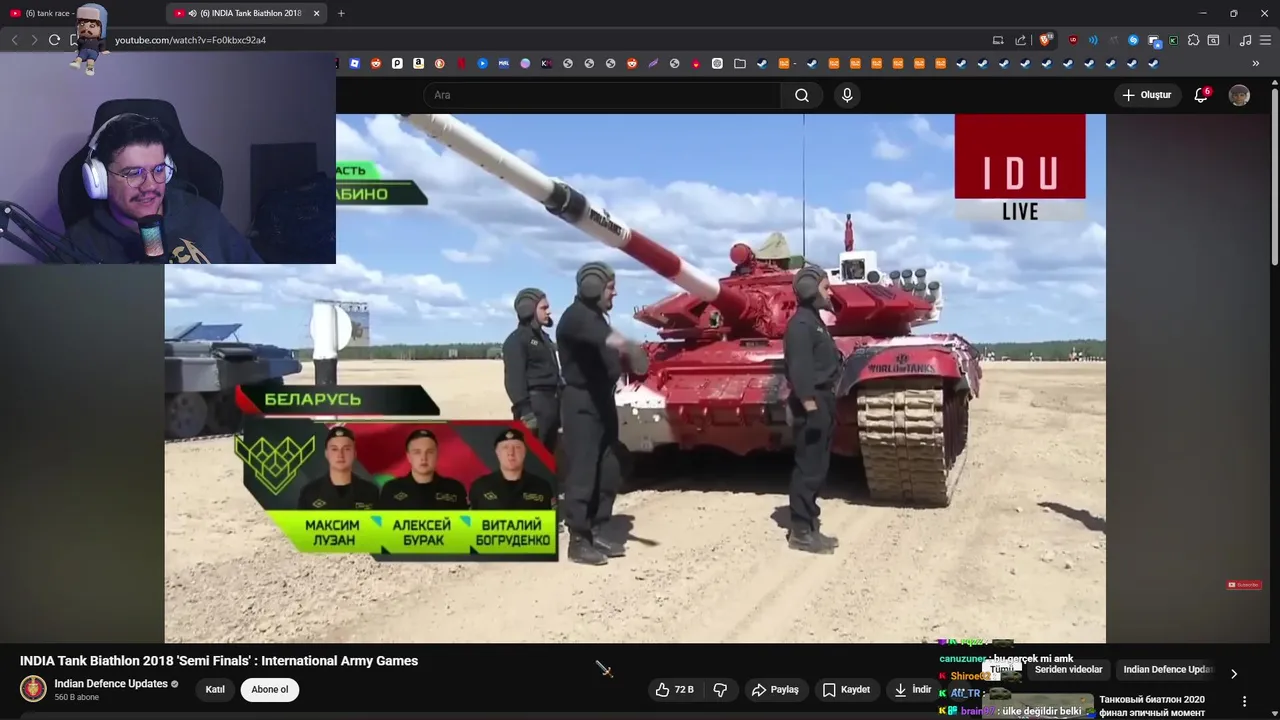Screen dimensions: 1280x720
Task: Open the Brave Shields lion icon
Action: pyautogui.click(x=1045, y=40)
